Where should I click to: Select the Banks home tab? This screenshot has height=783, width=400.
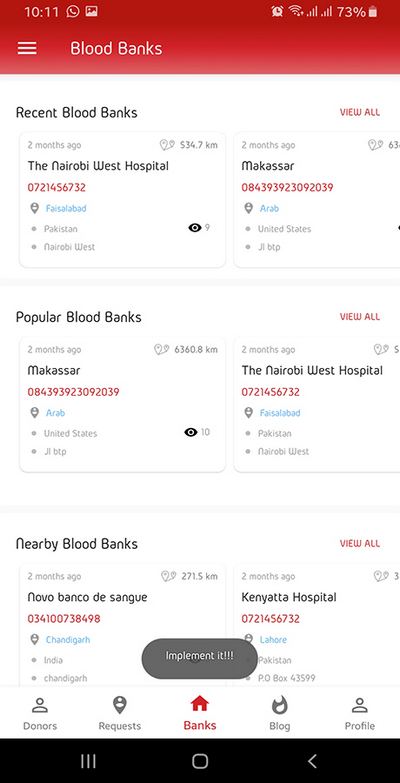(200, 713)
